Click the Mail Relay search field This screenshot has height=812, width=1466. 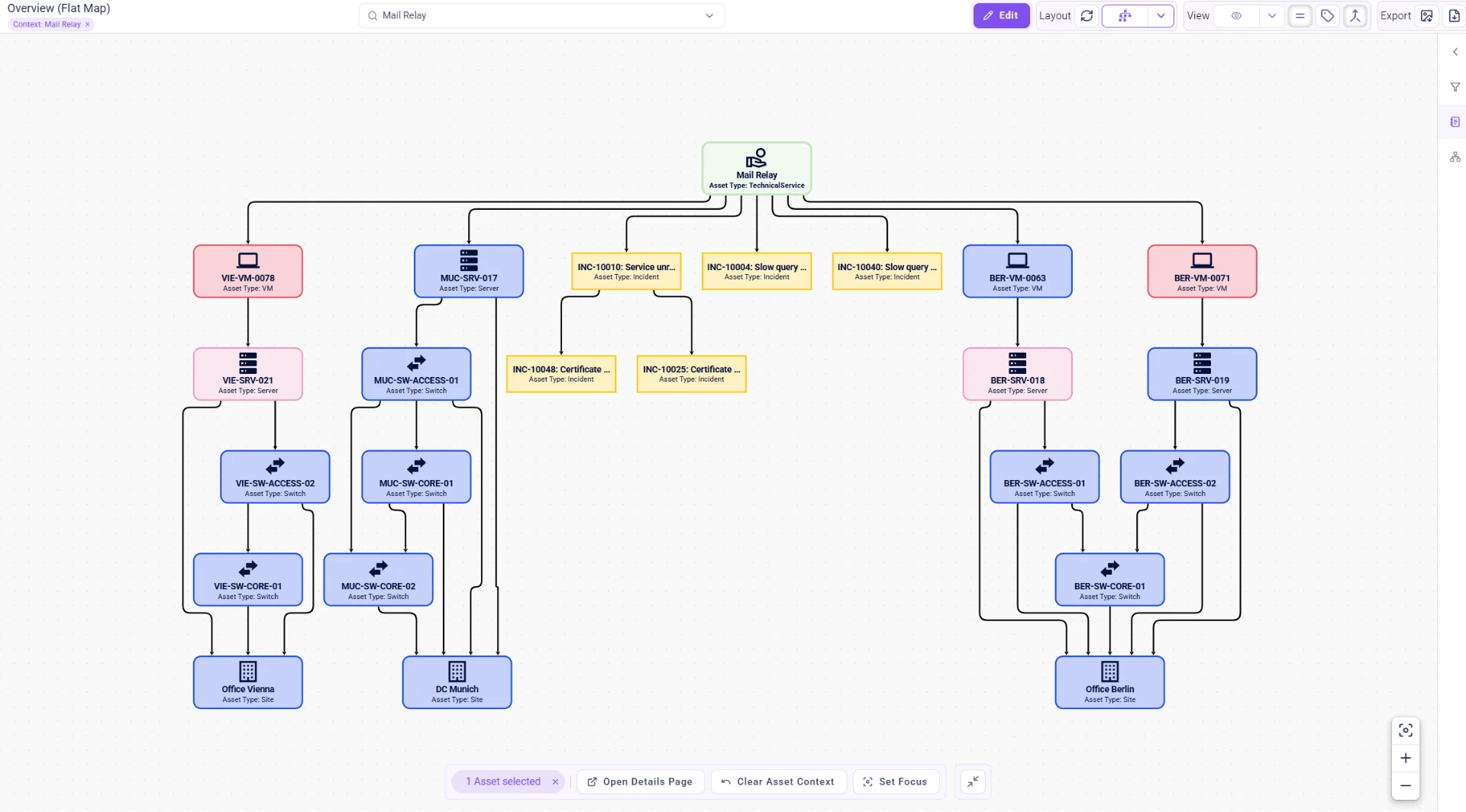tap(541, 15)
